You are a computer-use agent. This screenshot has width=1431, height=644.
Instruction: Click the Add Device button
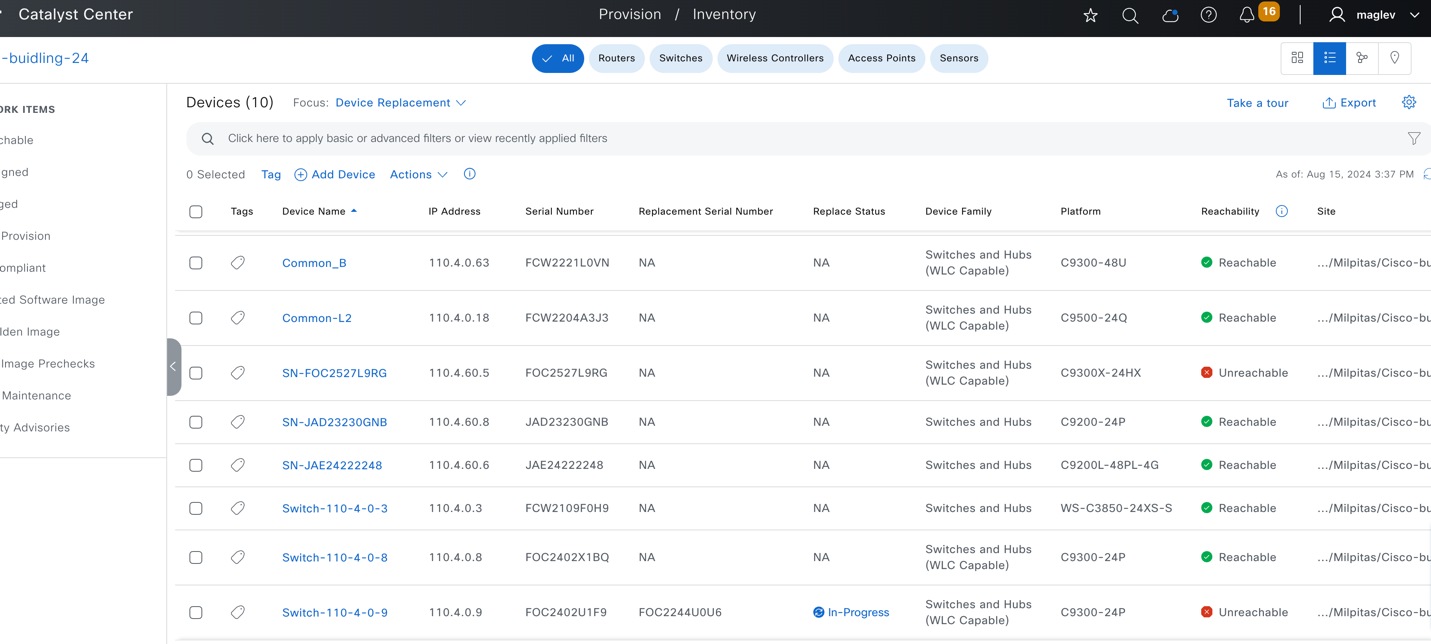coord(334,174)
